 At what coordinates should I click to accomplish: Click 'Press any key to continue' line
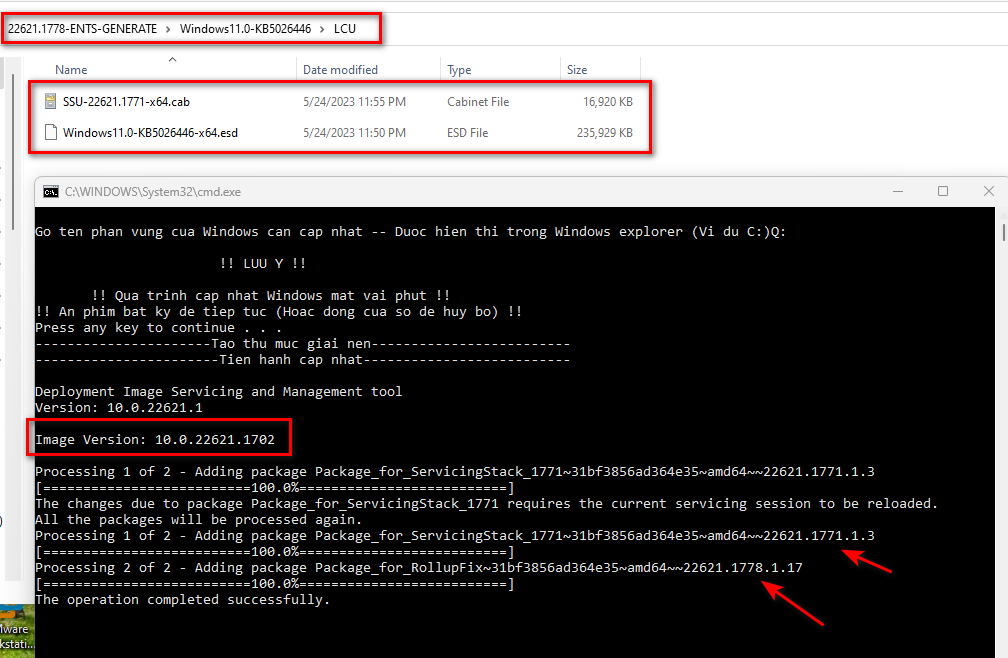[158, 328]
